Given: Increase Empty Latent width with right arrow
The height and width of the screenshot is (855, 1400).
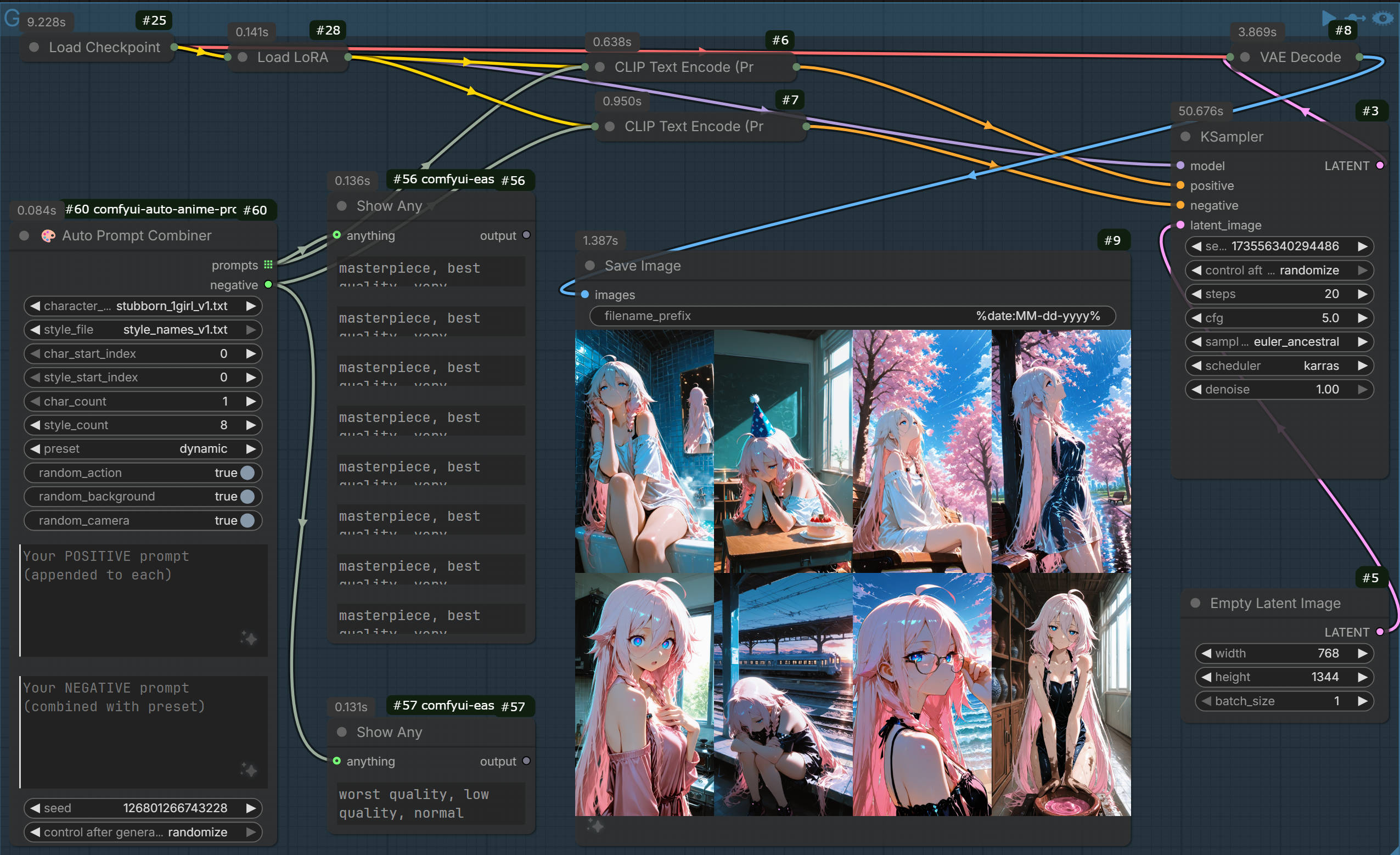Looking at the screenshot, I should [x=1362, y=653].
